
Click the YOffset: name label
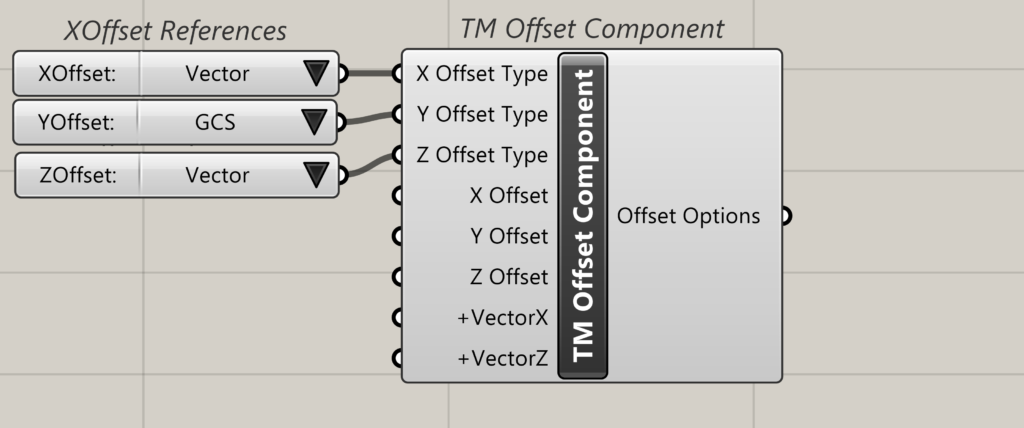[x=75, y=123]
